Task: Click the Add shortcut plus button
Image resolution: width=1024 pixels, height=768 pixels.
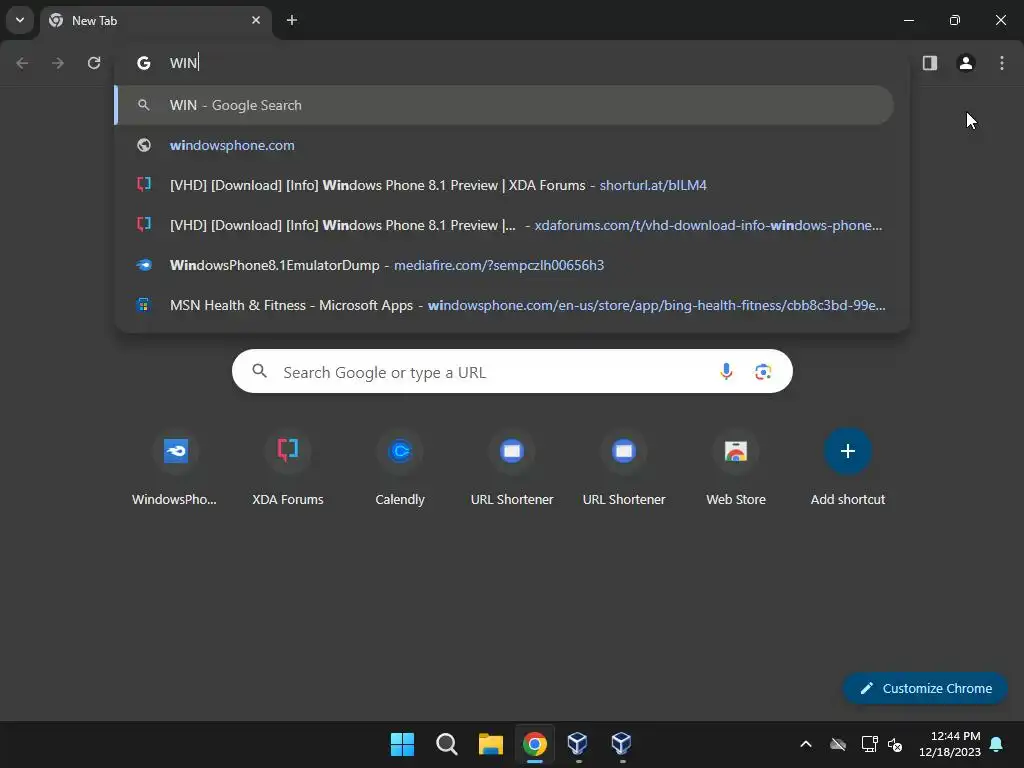Action: pos(848,451)
